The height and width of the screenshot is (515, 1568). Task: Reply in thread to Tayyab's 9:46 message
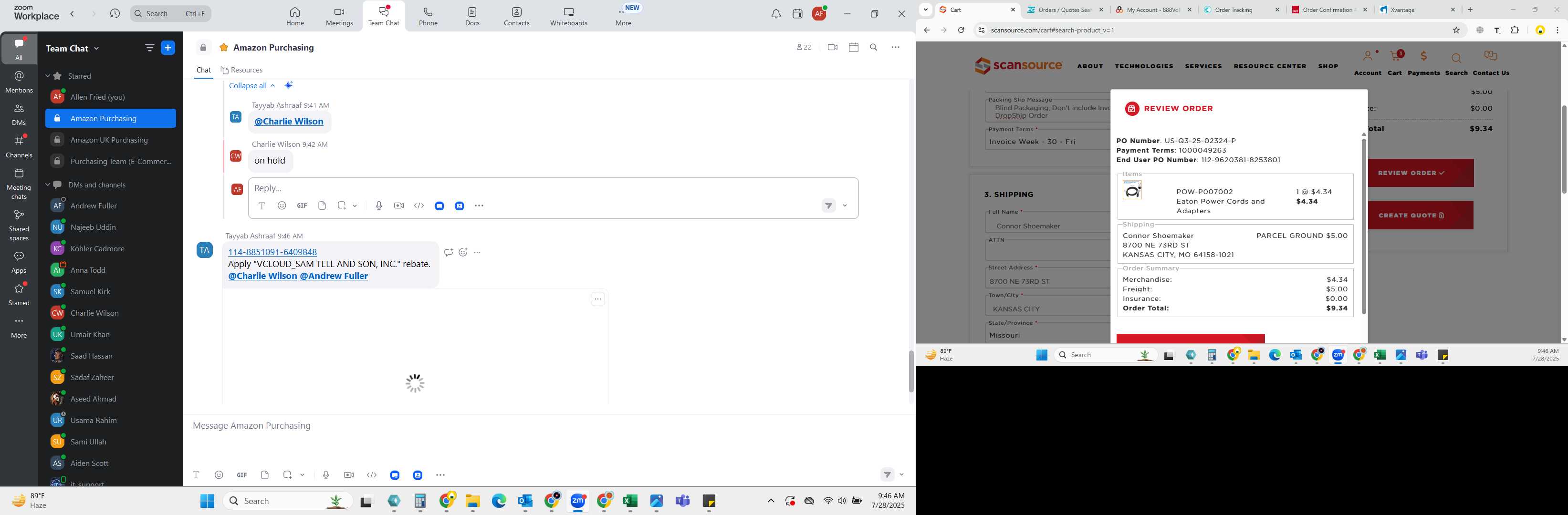pos(449,252)
